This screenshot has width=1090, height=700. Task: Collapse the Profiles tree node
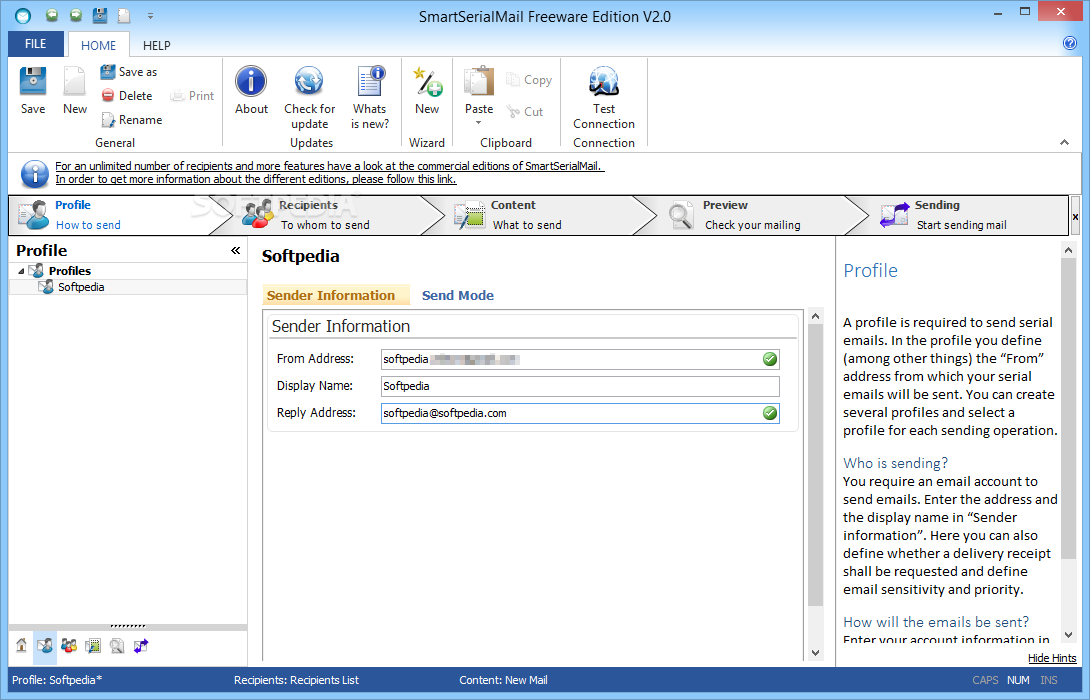pos(21,271)
